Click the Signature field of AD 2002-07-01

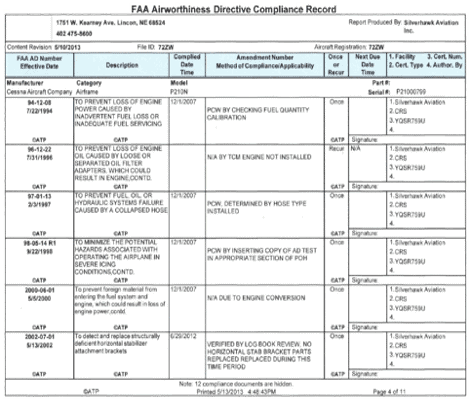407,374
